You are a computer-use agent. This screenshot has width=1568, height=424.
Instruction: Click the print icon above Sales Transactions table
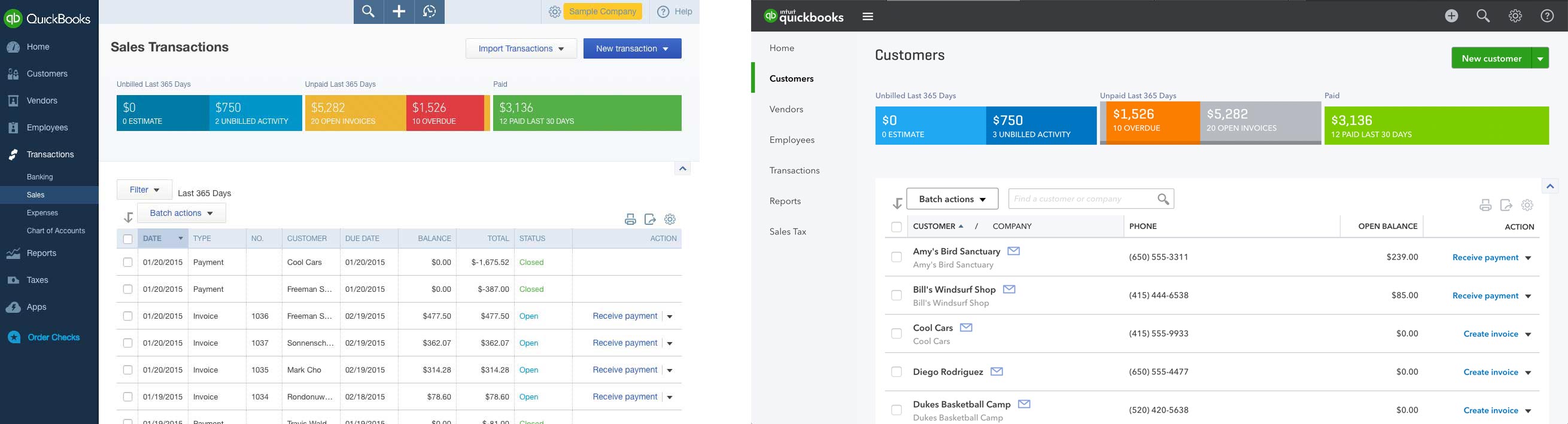(x=631, y=219)
